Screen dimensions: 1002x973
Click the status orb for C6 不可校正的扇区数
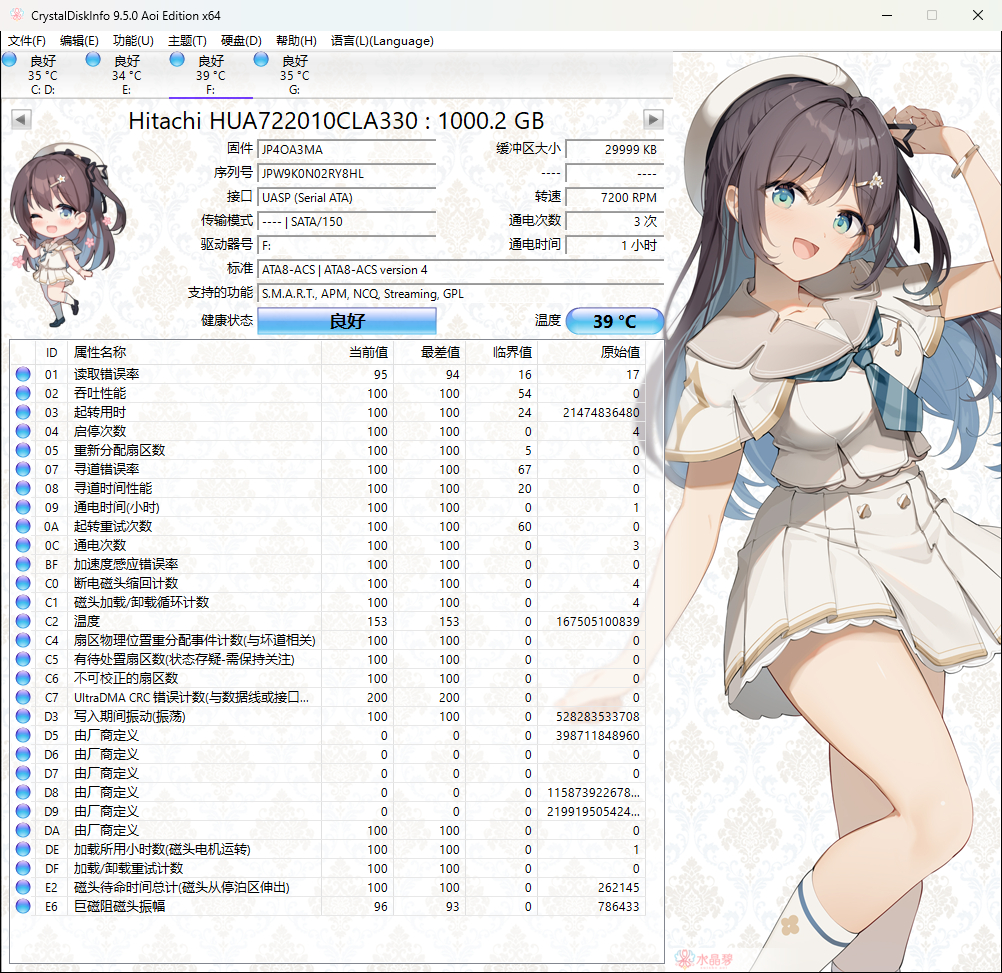[23, 678]
